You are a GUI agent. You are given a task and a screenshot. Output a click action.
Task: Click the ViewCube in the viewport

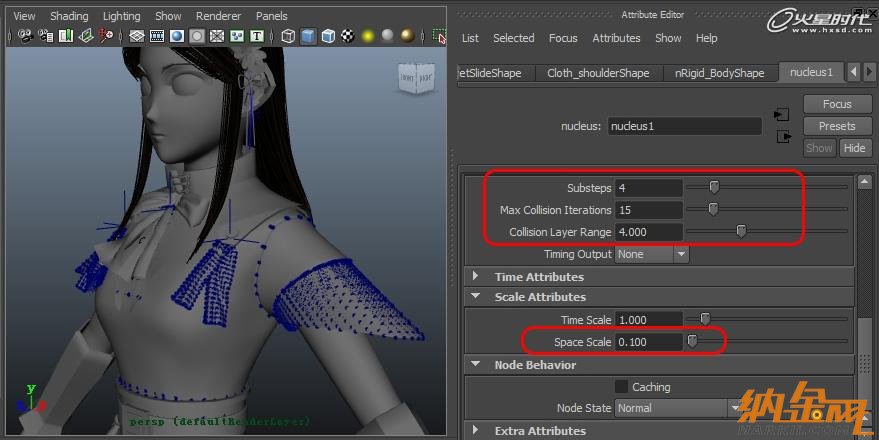coord(417,77)
